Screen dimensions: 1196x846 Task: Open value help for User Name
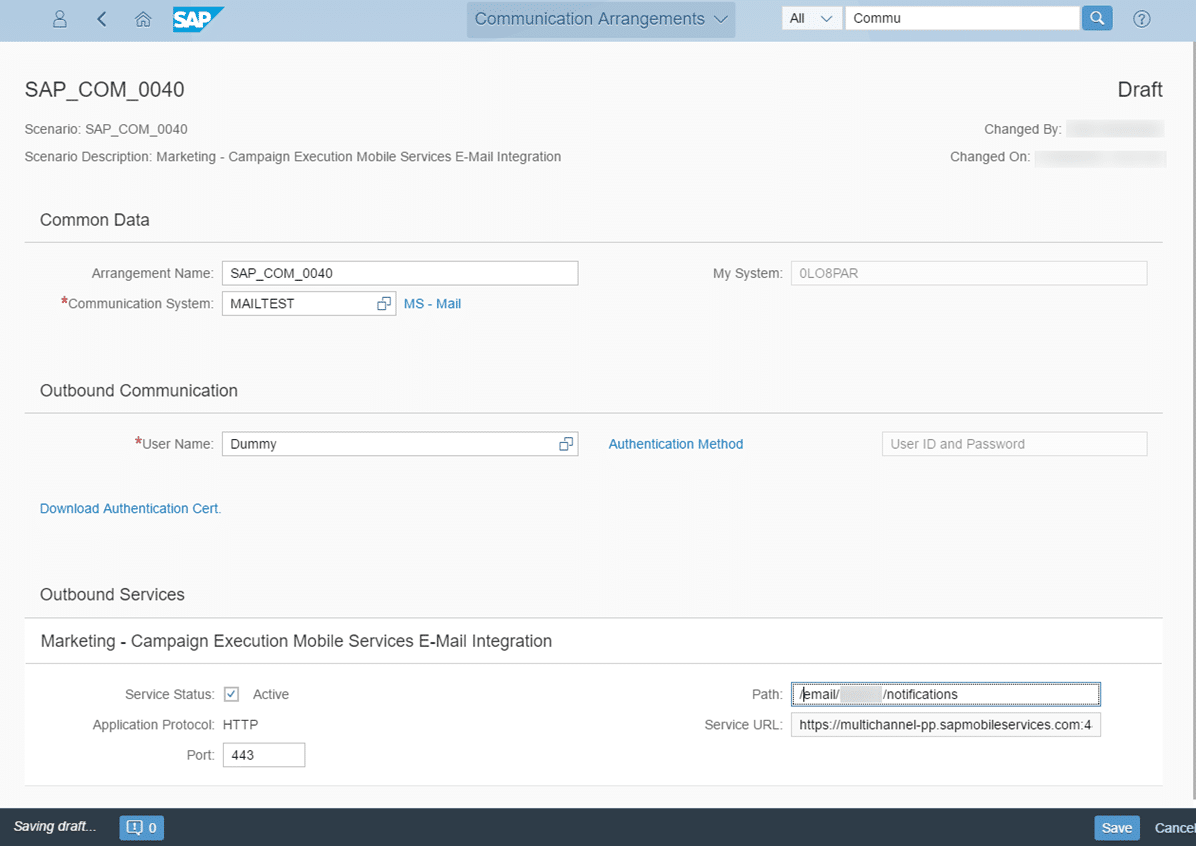click(x=566, y=444)
